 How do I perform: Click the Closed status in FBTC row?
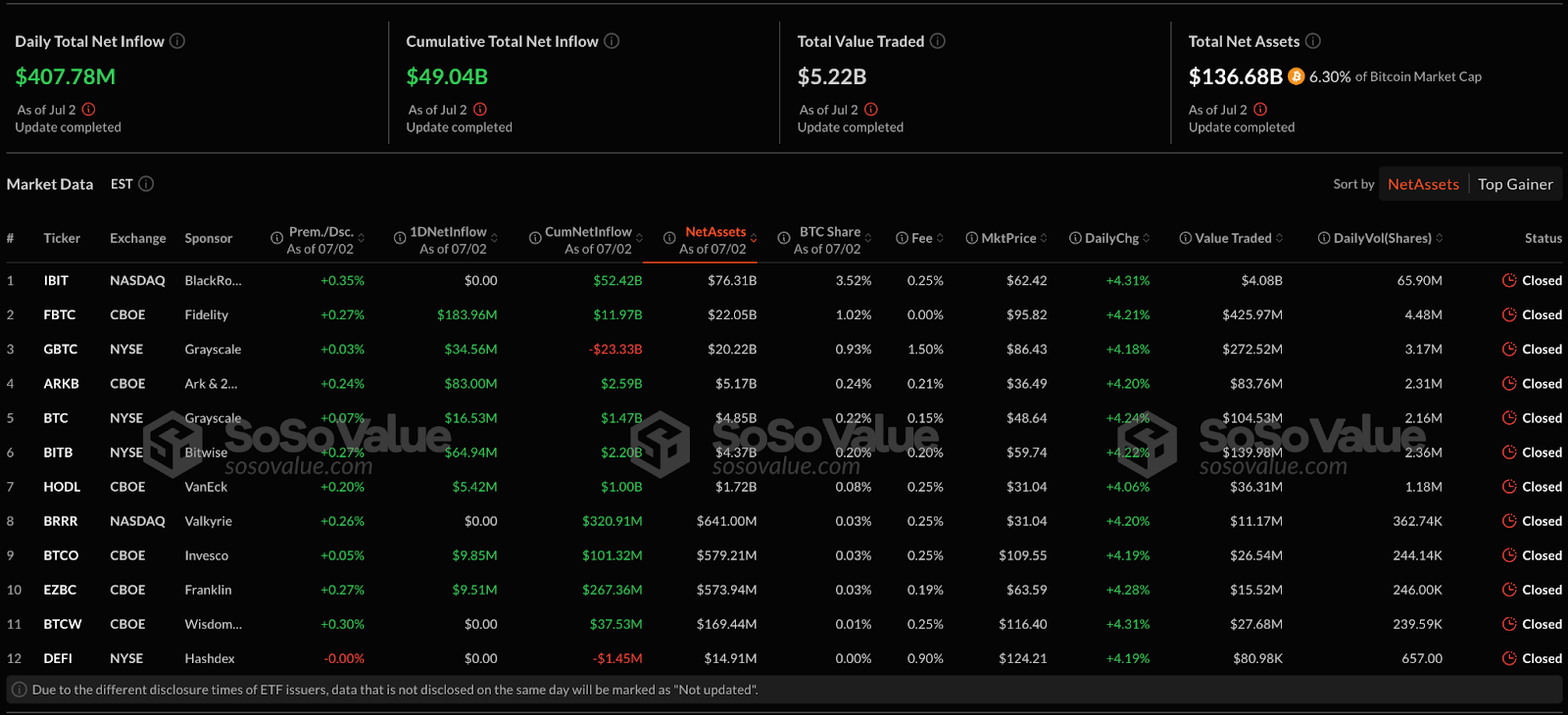click(x=1542, y=314)
